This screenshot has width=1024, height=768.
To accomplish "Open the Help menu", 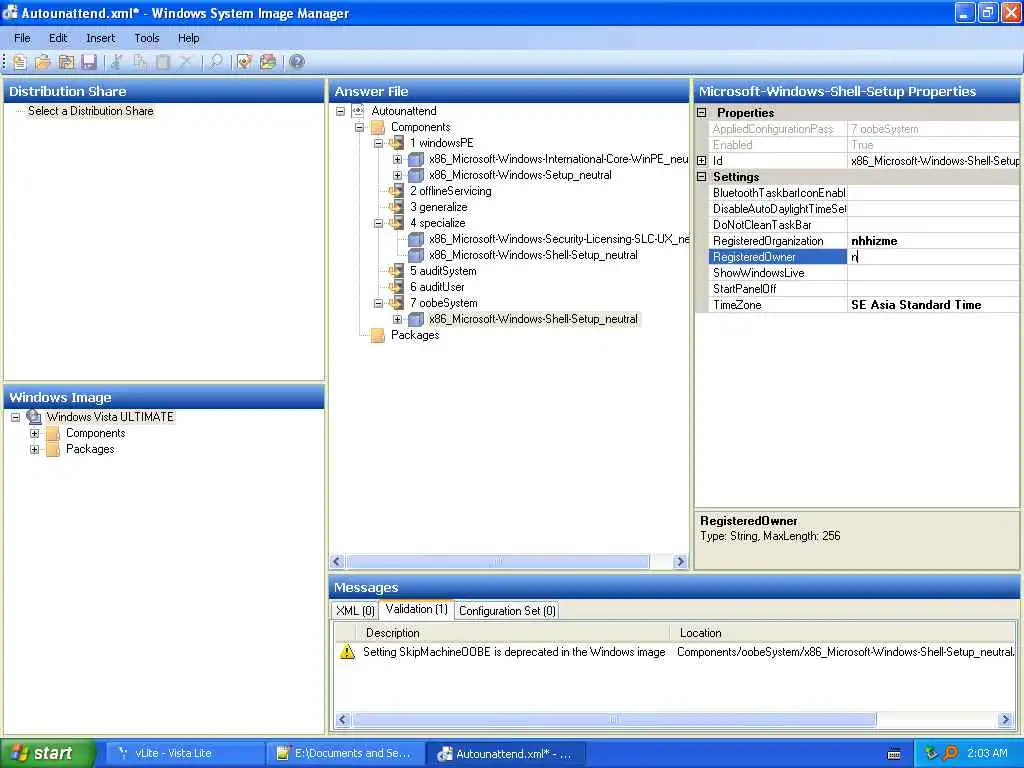I will point(189,38).
